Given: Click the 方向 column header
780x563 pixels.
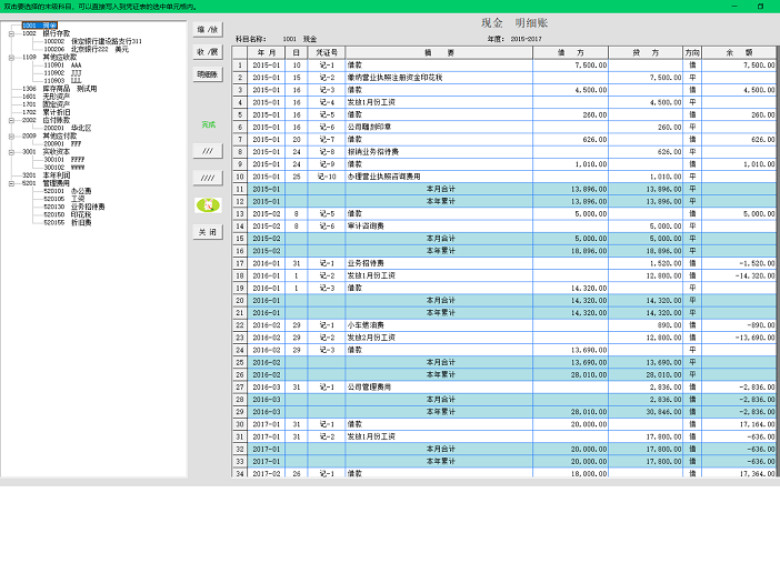Looking at the screenshot, I should tap(692, 53).
